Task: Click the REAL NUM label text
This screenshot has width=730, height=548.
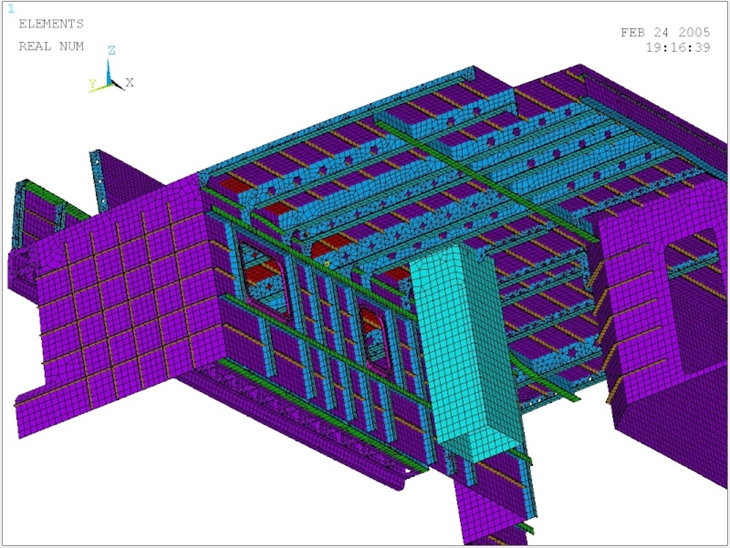Action: click(x=51, y=46)
